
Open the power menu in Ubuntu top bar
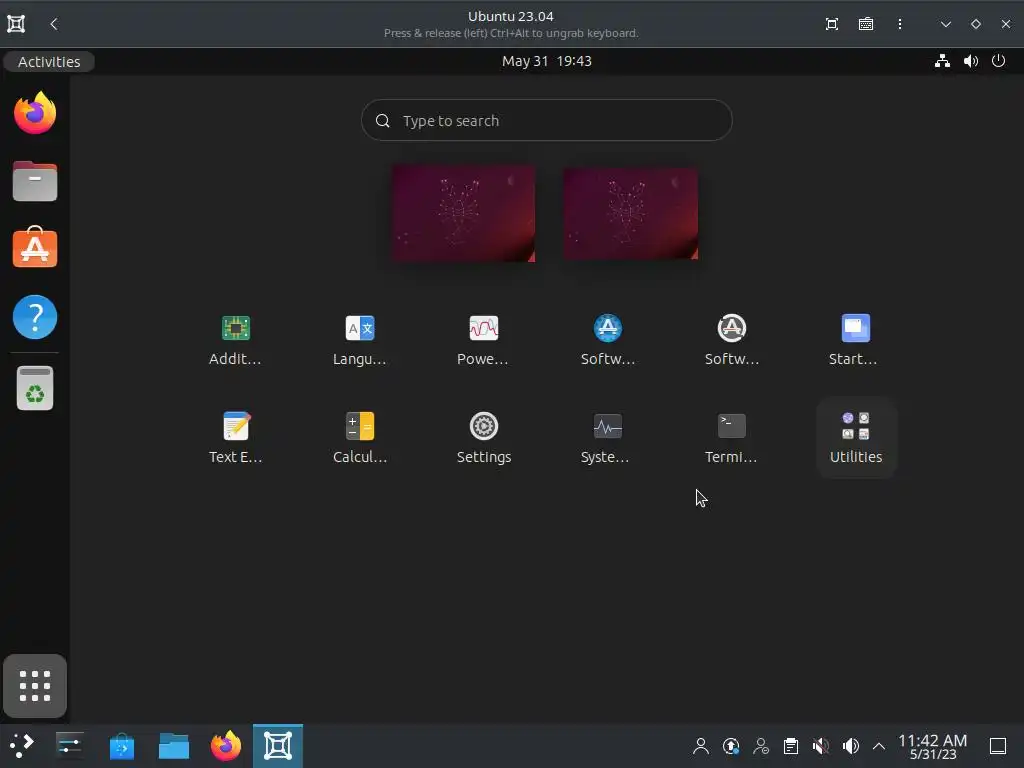[x=998, y=61]
